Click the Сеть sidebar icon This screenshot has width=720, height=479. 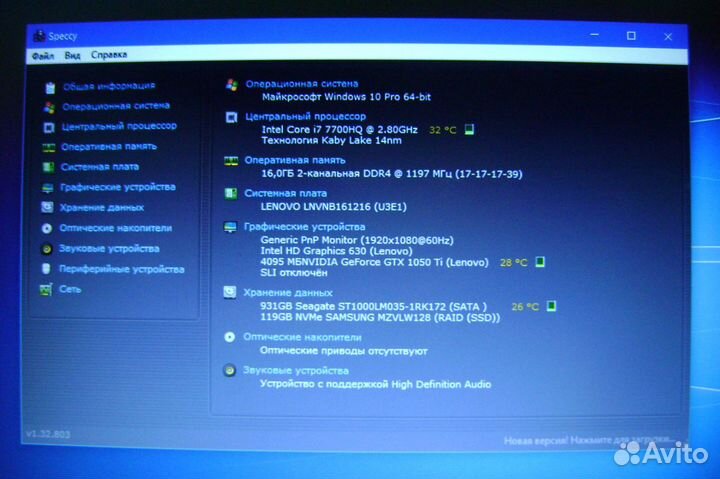(x=46, y=289)
